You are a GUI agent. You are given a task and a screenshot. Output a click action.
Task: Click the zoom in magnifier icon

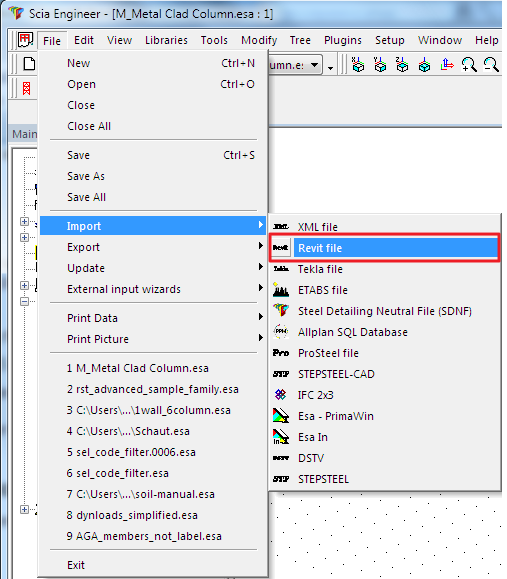[469, 65]
